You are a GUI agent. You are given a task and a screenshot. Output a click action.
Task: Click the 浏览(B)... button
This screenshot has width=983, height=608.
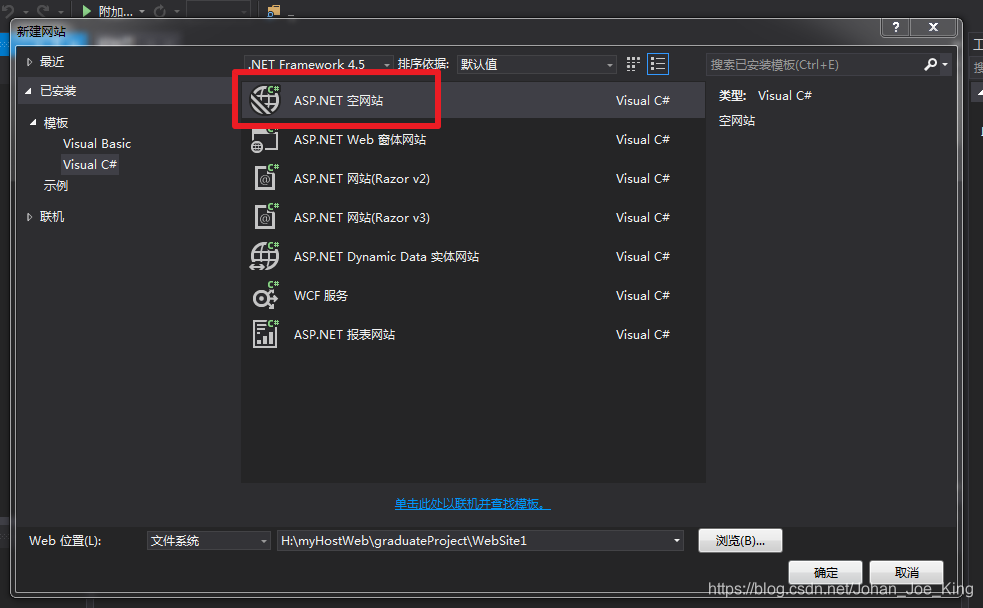(740, 540)
